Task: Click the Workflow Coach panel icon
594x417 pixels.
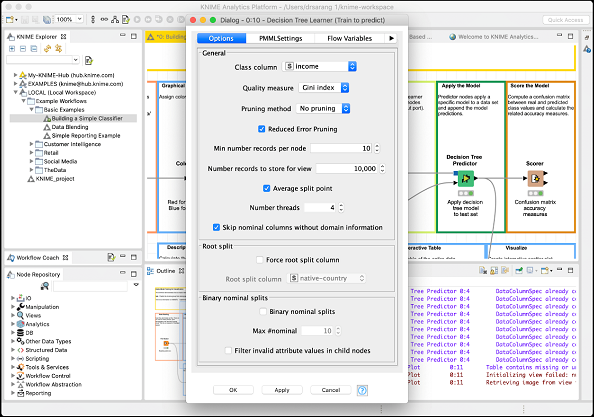Action: [11, 258]
